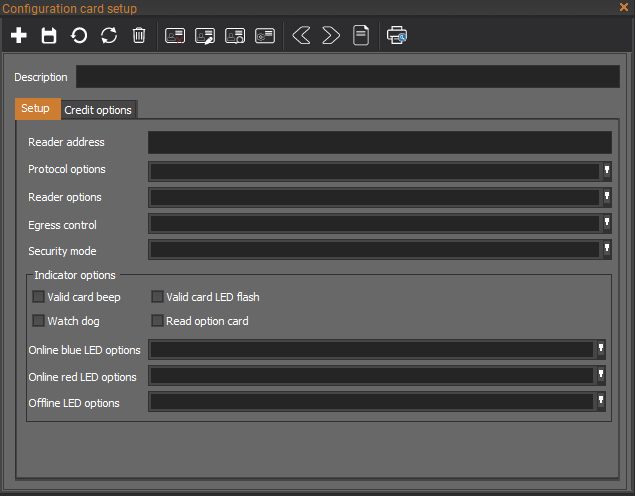
Task: Refresh using the circular arrows icon
Action: [109, 36]
